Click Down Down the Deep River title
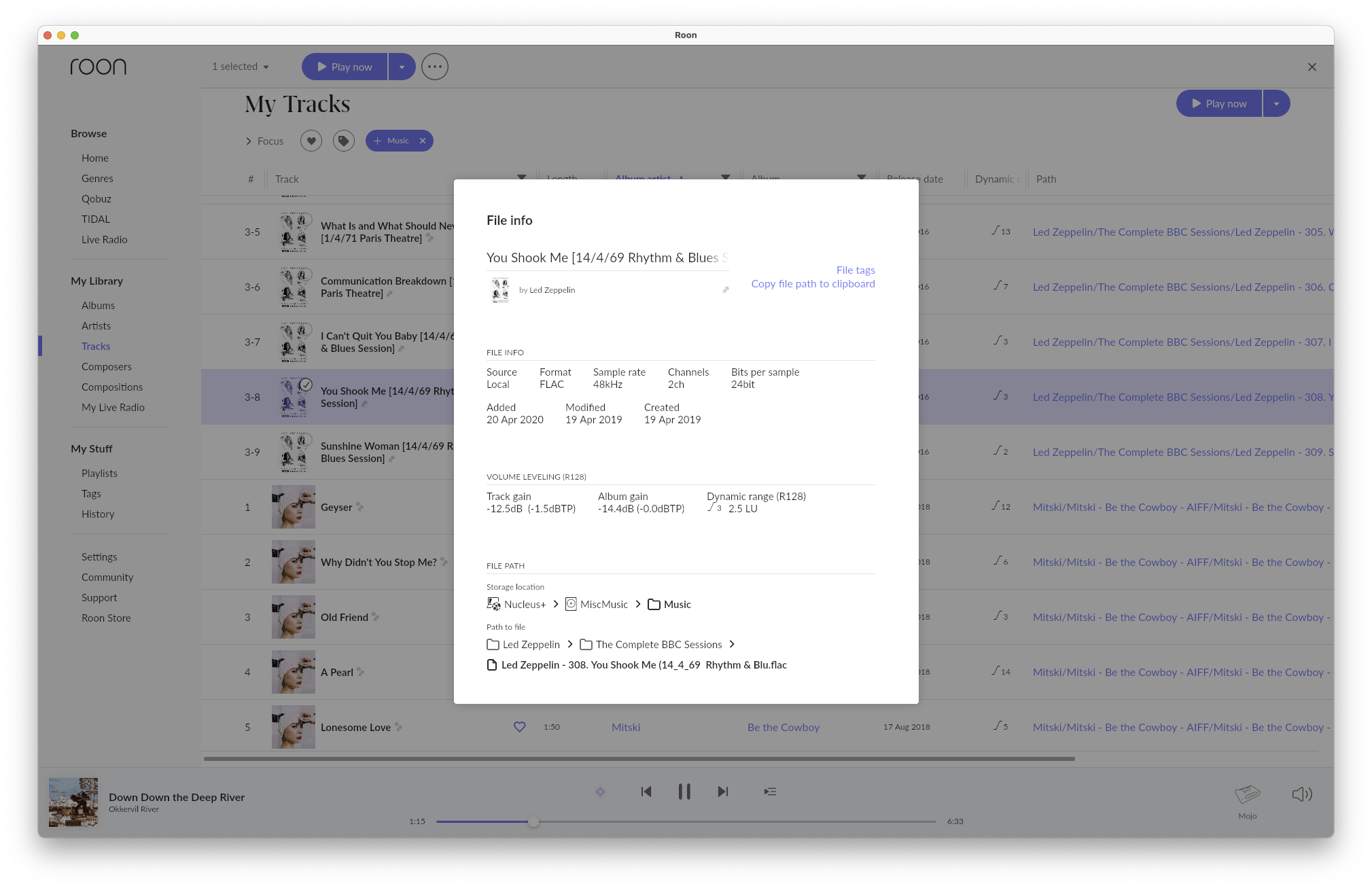The width and height of the screenshot is (1372, 888). [x=177, y=797]
